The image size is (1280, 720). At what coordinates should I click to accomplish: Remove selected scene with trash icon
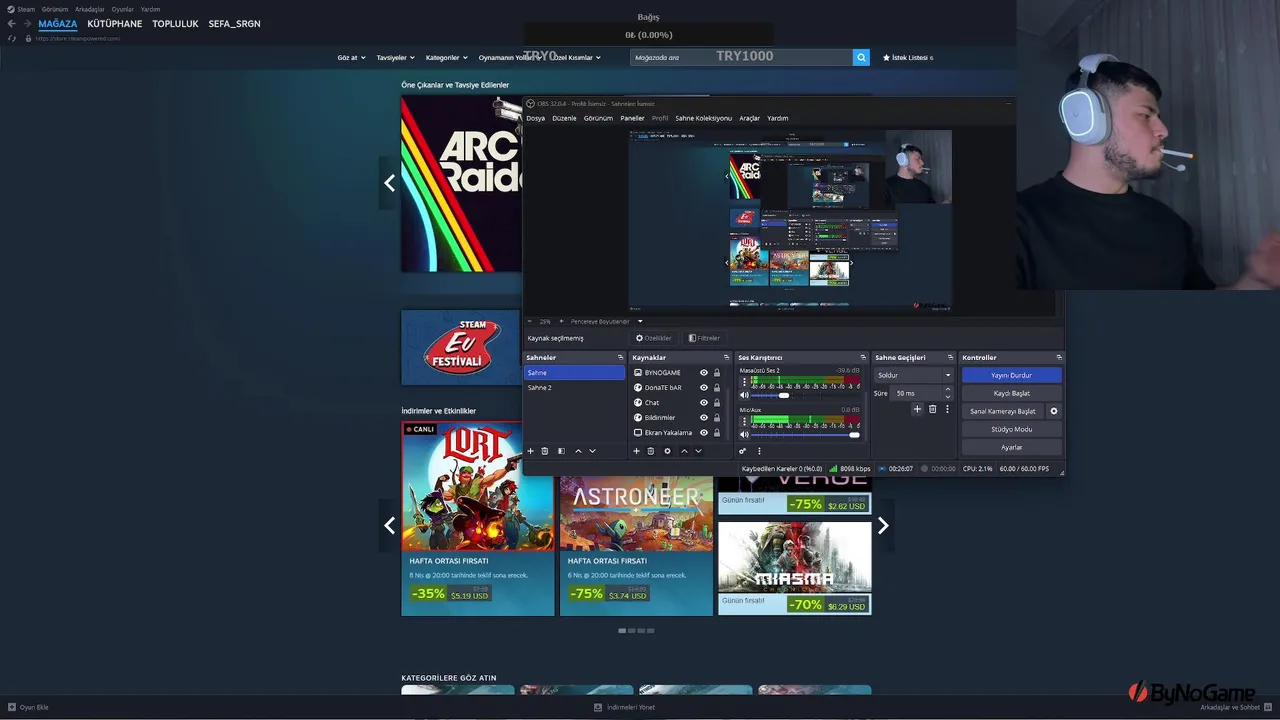click(545, 451)
